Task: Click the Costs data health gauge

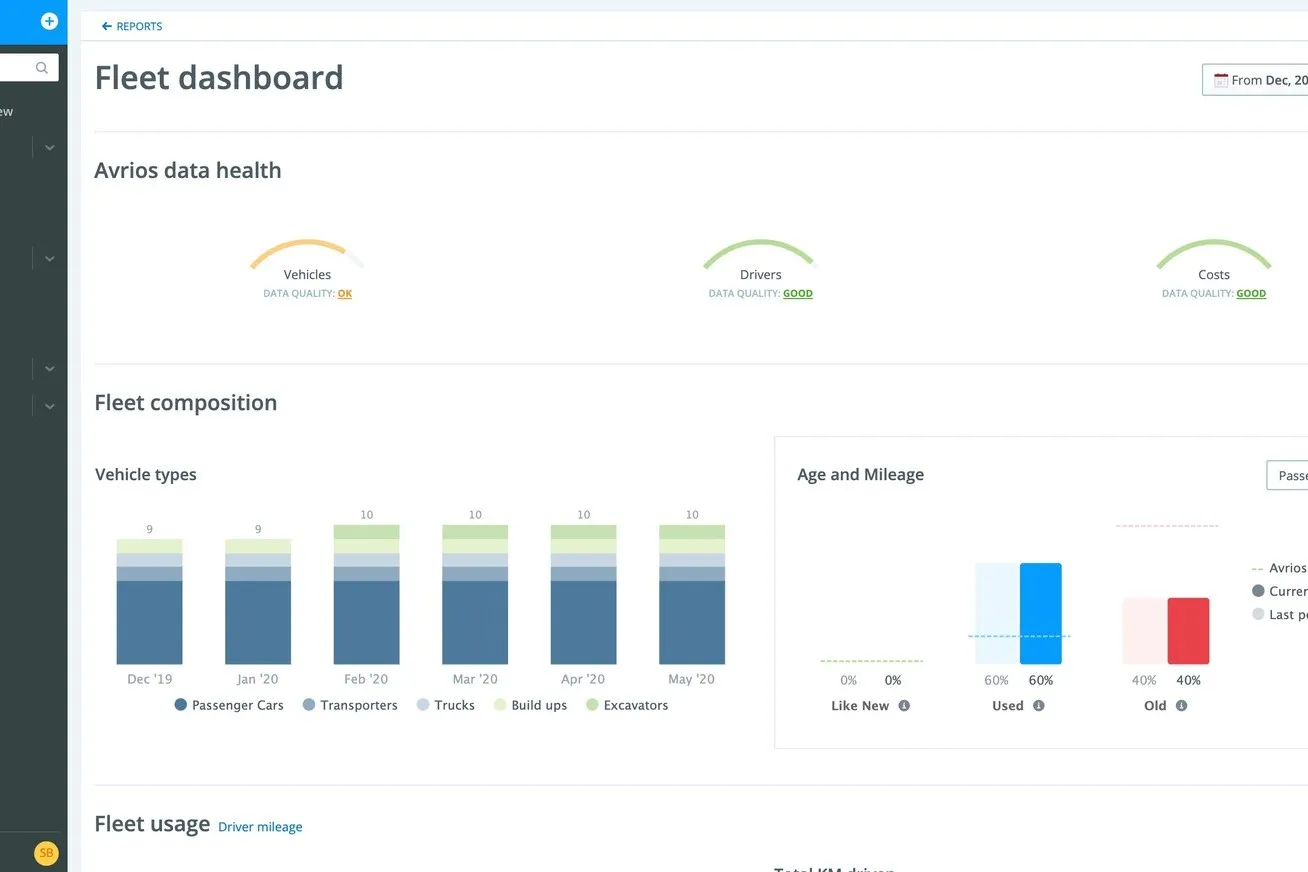Action: click(1214, 256)
